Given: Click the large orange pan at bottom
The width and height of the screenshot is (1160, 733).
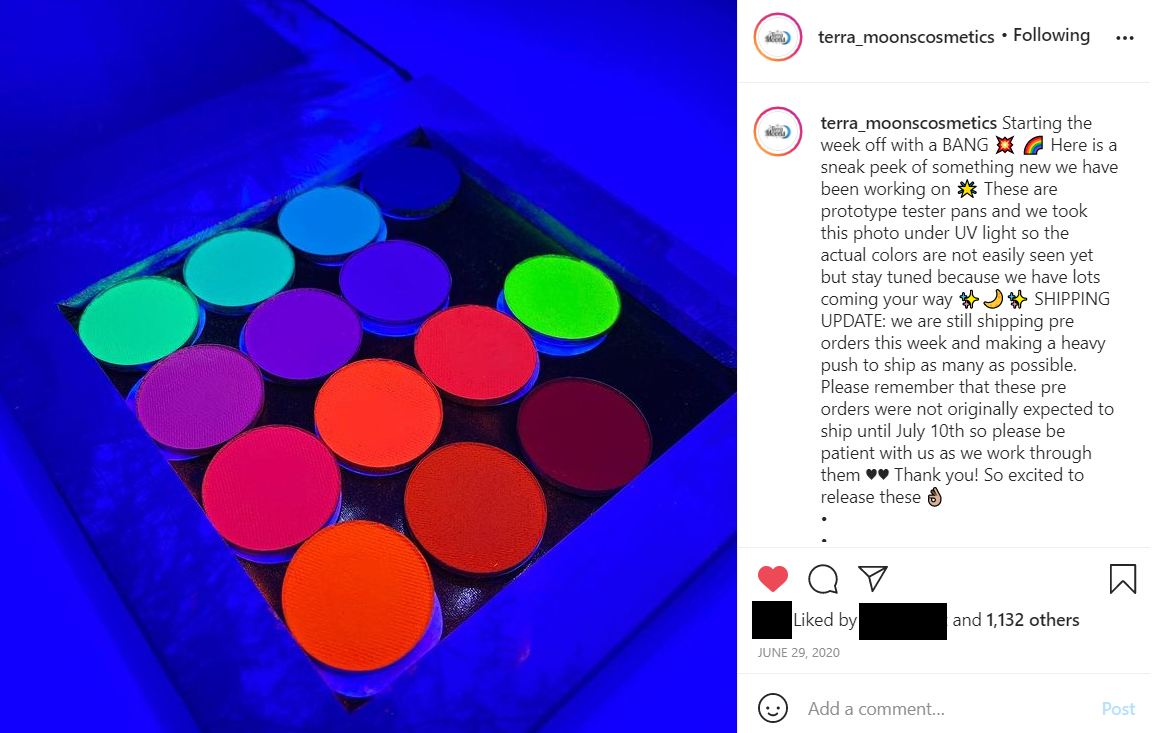Looking at the screenshot, I should pos(358,595).
